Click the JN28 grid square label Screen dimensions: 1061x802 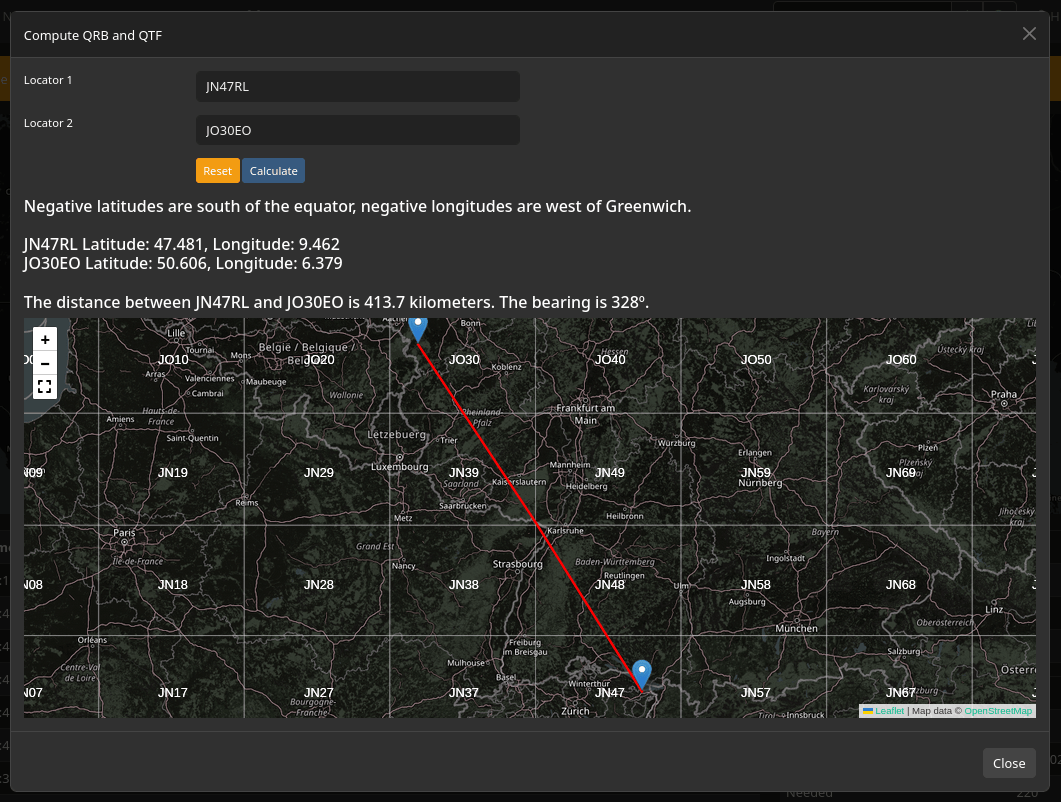319,585
